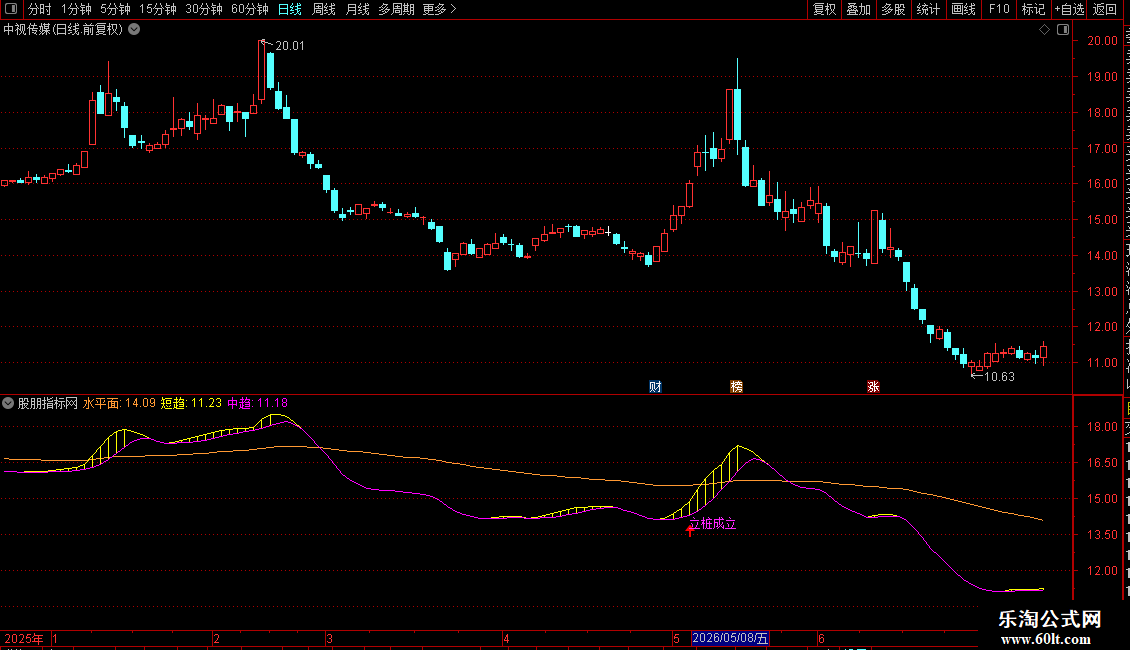Toggle the panel layout icon near the price axis

pyautogui.click(x=1063, y=30)
